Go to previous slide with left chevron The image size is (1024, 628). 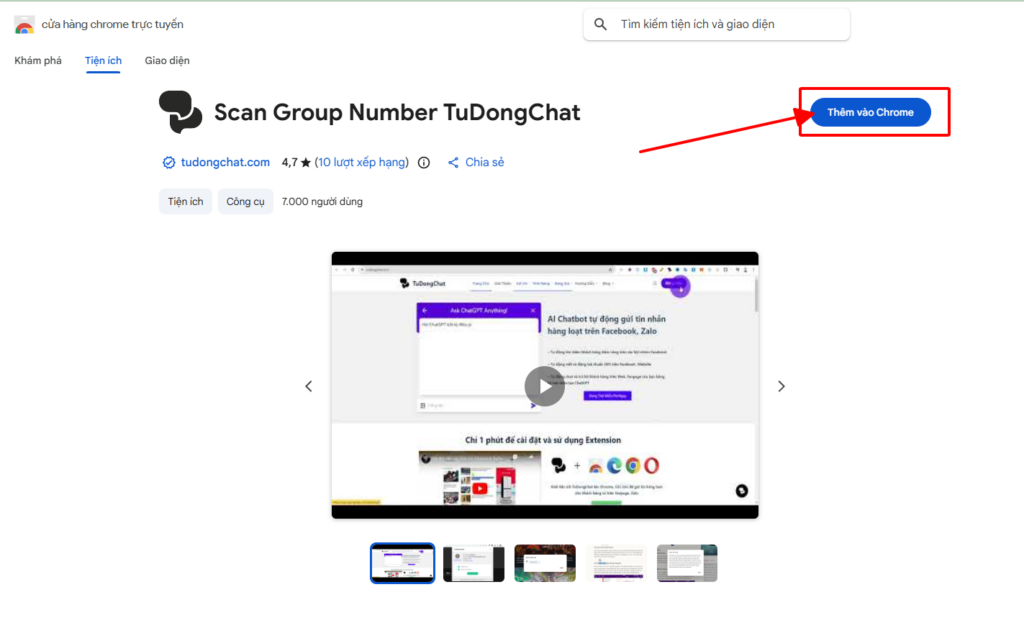309,386
